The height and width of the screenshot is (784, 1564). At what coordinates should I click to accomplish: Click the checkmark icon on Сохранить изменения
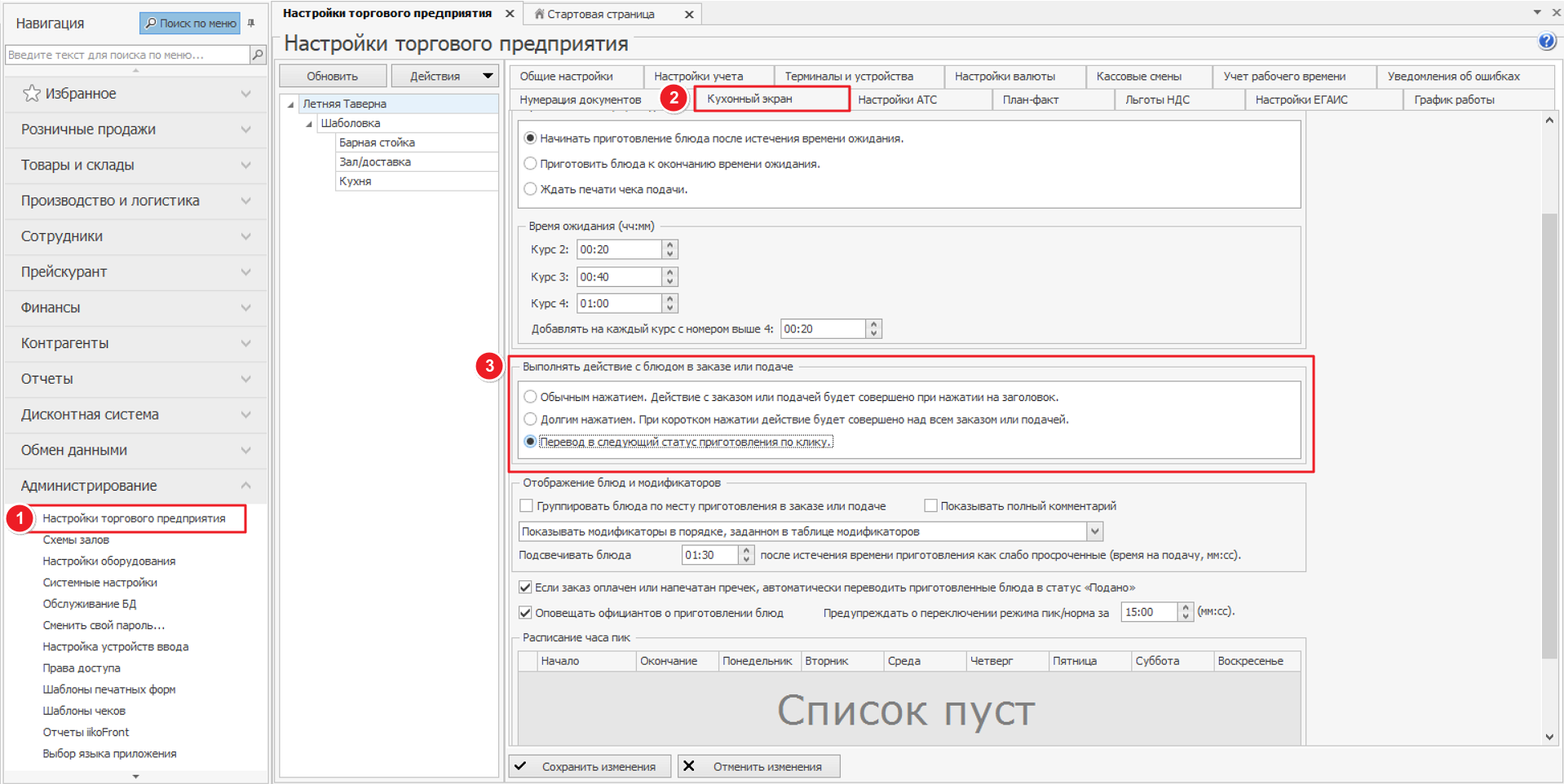click(x=521, y=766)
